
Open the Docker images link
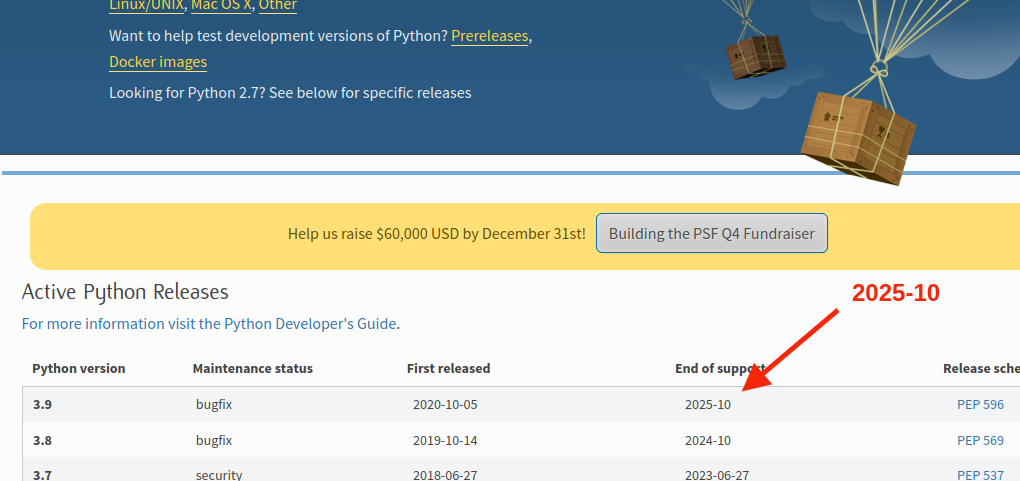click(x=158, y=62)
